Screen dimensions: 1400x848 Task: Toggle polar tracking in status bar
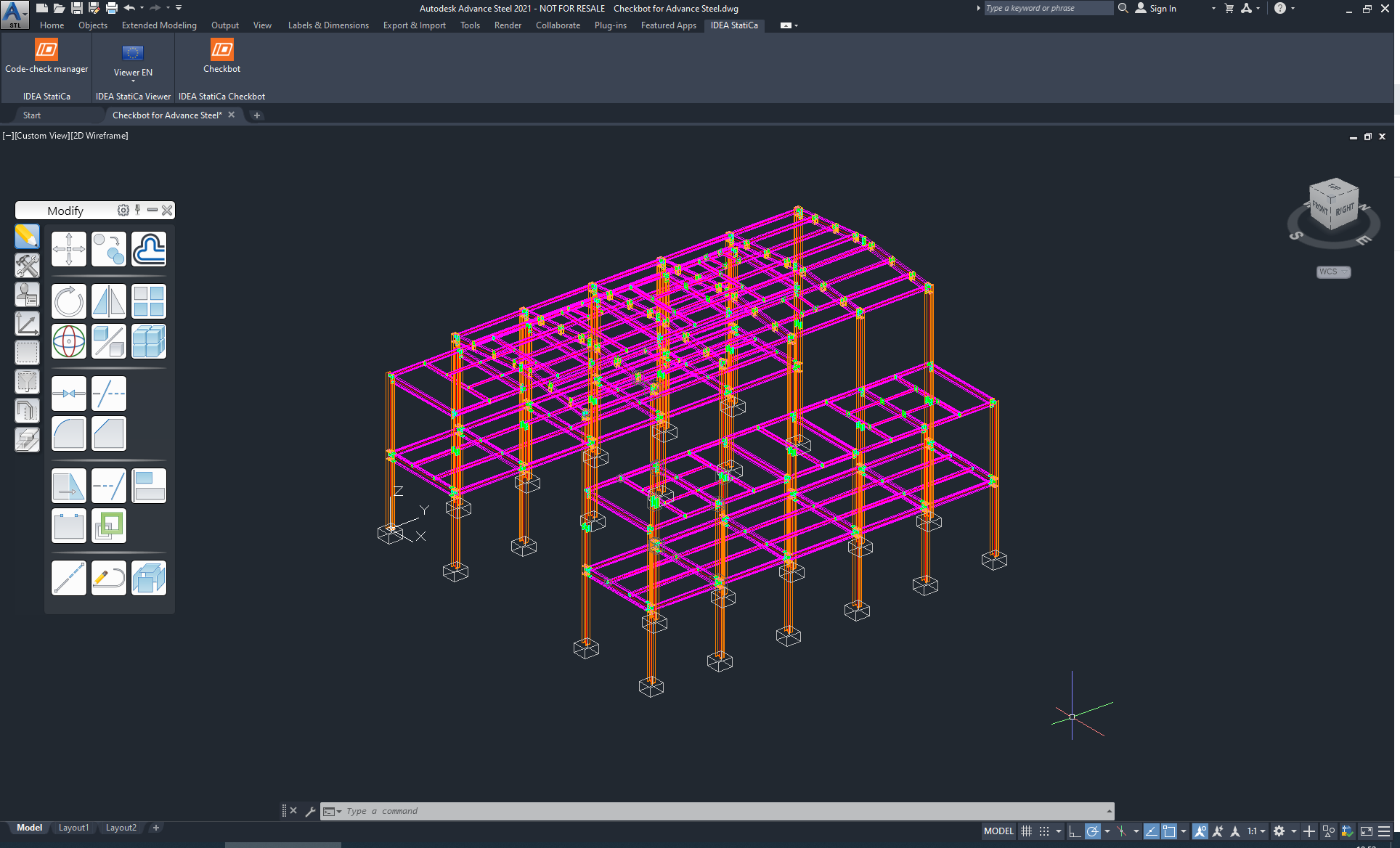(1092, 831)
